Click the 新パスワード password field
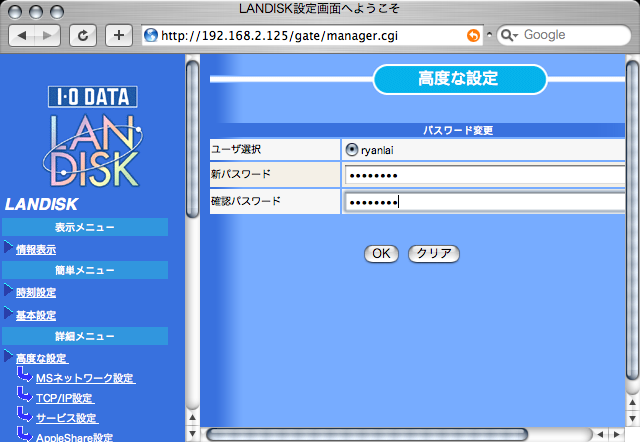640x442 pixels. [x=485, y=175]
